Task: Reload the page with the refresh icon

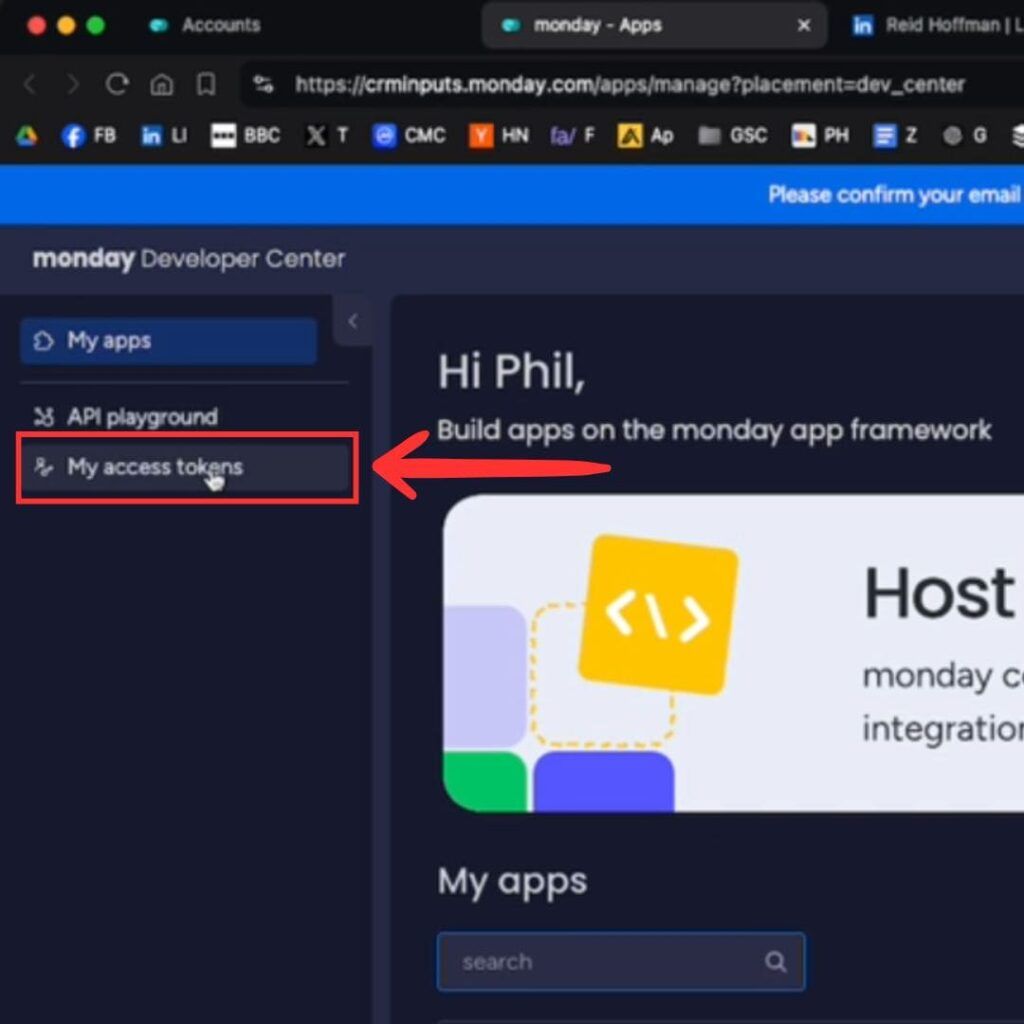Action: pyautogui.click(x=117, y=84)
